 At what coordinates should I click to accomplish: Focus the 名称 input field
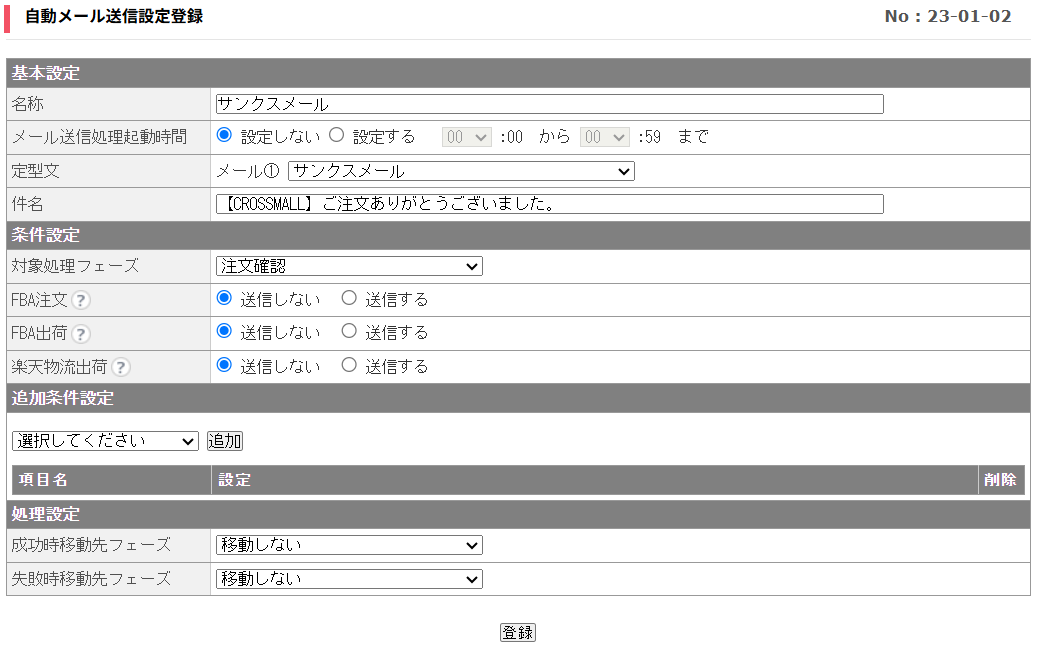(x=550, y=104)
